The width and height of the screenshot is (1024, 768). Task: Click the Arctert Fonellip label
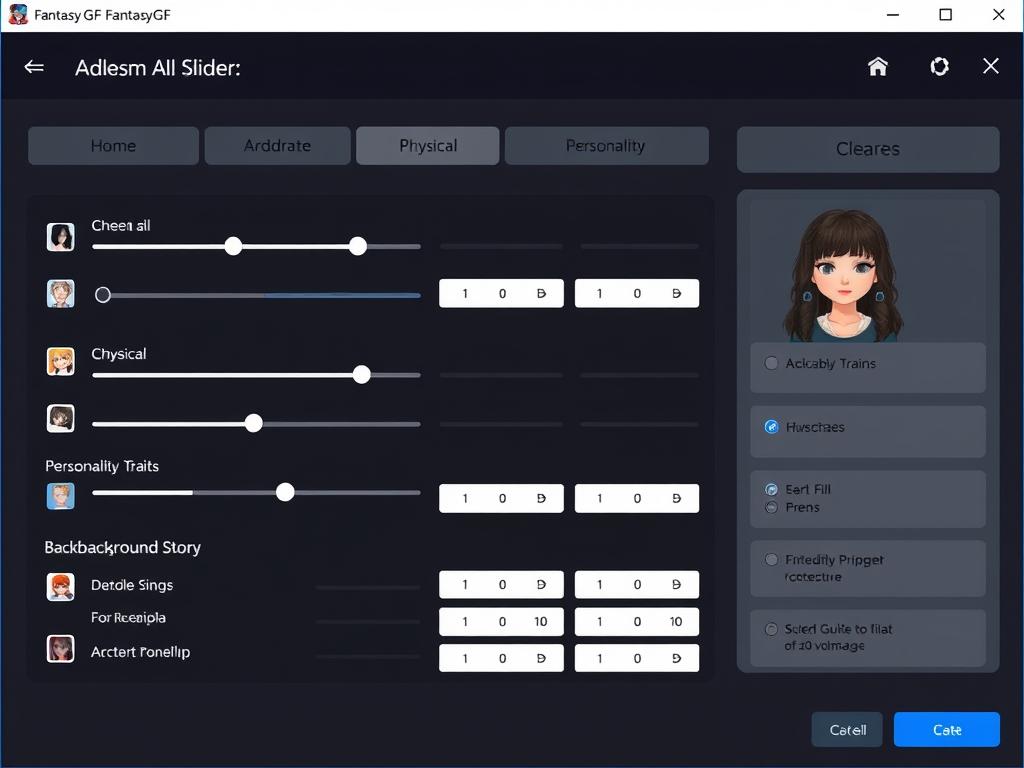[140, 652]
